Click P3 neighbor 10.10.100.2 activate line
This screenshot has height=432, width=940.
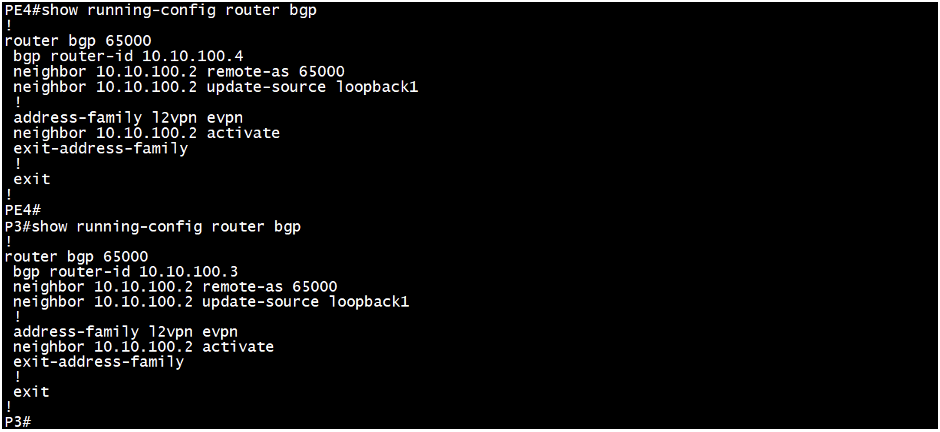coord(143,347)
